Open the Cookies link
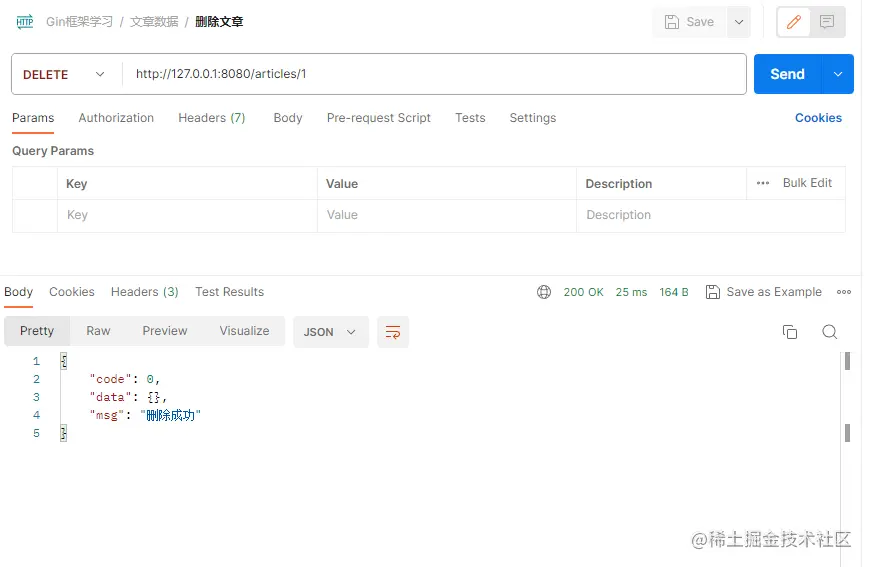 (818, 118)
